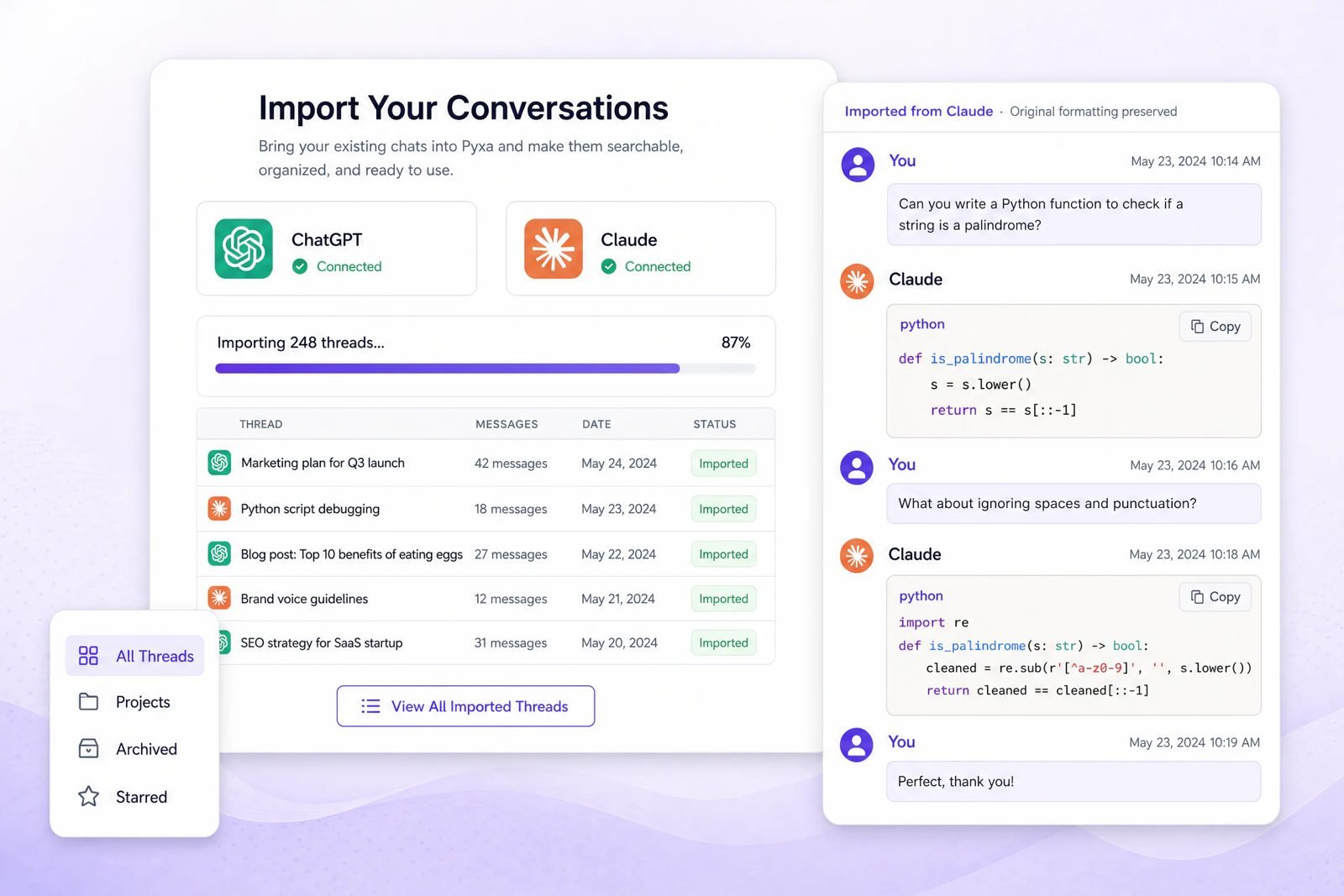Viewport: 1344px width, 896px height.
Task: Open Starred in the sidebar
Action: pos(135,796)
